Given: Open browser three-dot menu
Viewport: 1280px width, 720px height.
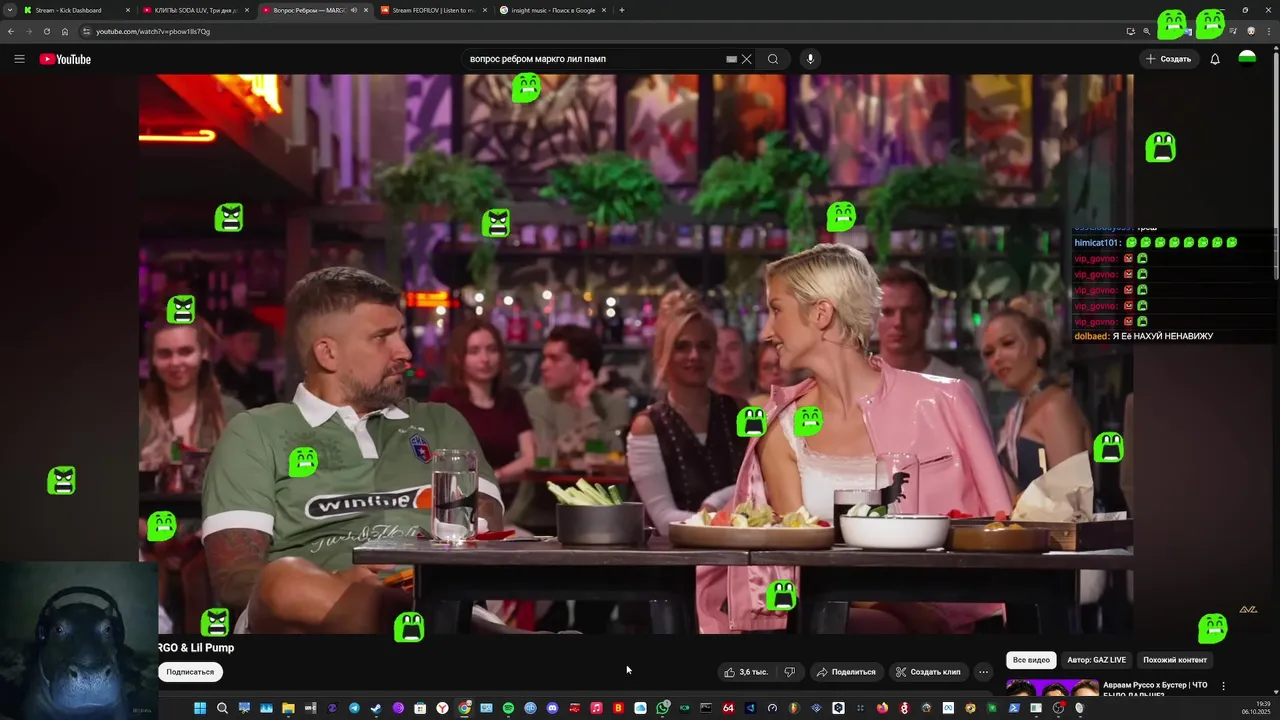Looking at the screenshot, I should pyautogui.click(x=1268, y=31).
